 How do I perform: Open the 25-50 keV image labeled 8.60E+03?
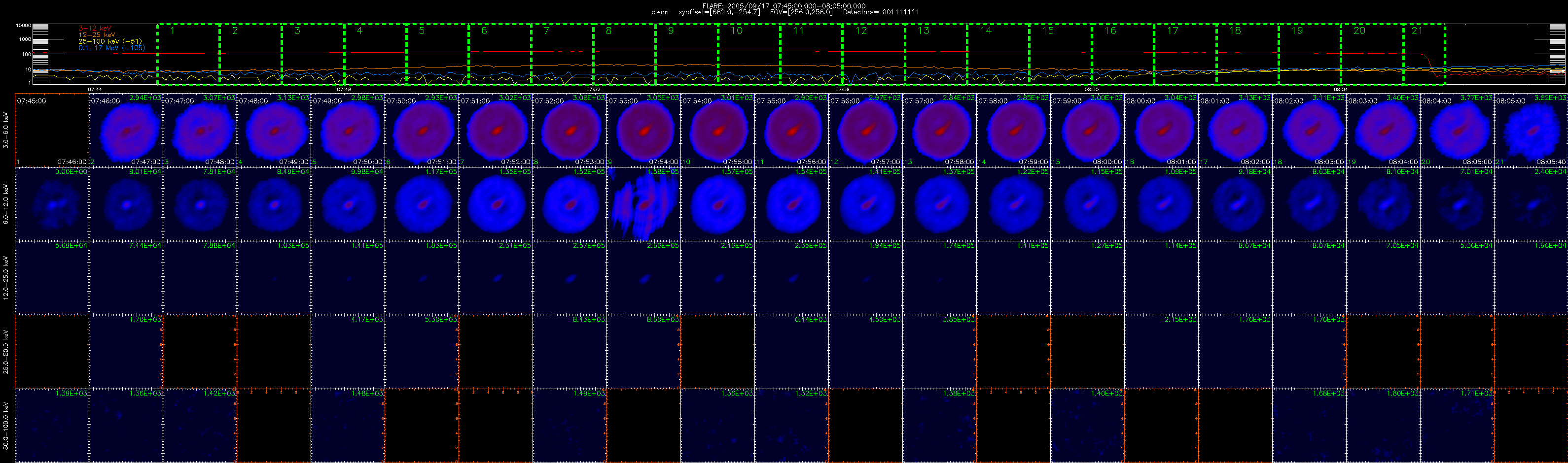click(643, 351)
